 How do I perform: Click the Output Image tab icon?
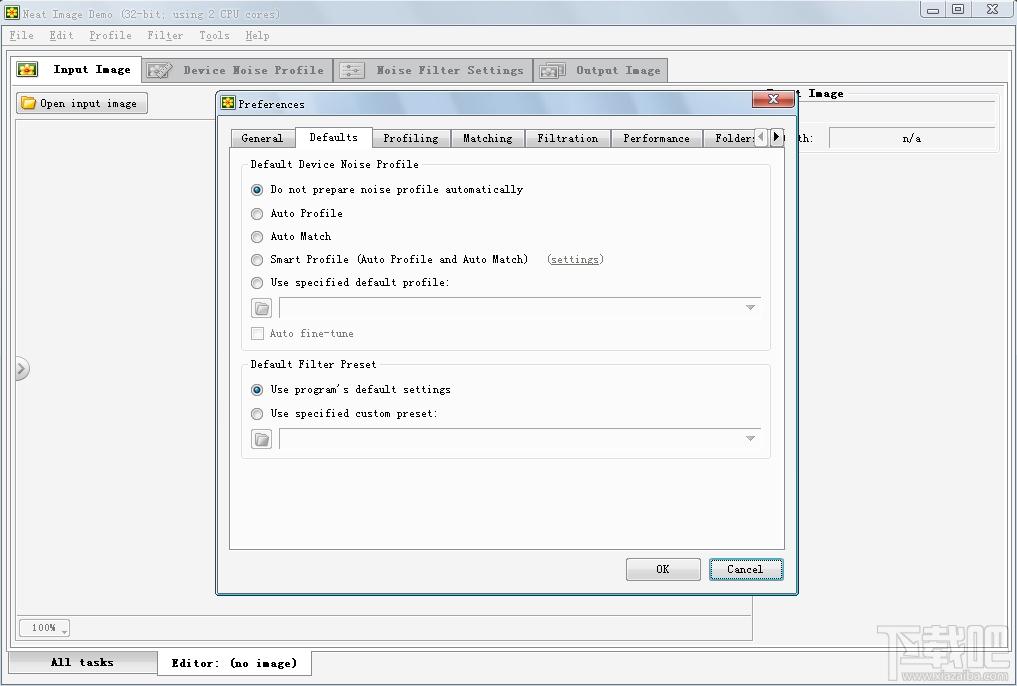pyautogui.click(x=553, y=70)
